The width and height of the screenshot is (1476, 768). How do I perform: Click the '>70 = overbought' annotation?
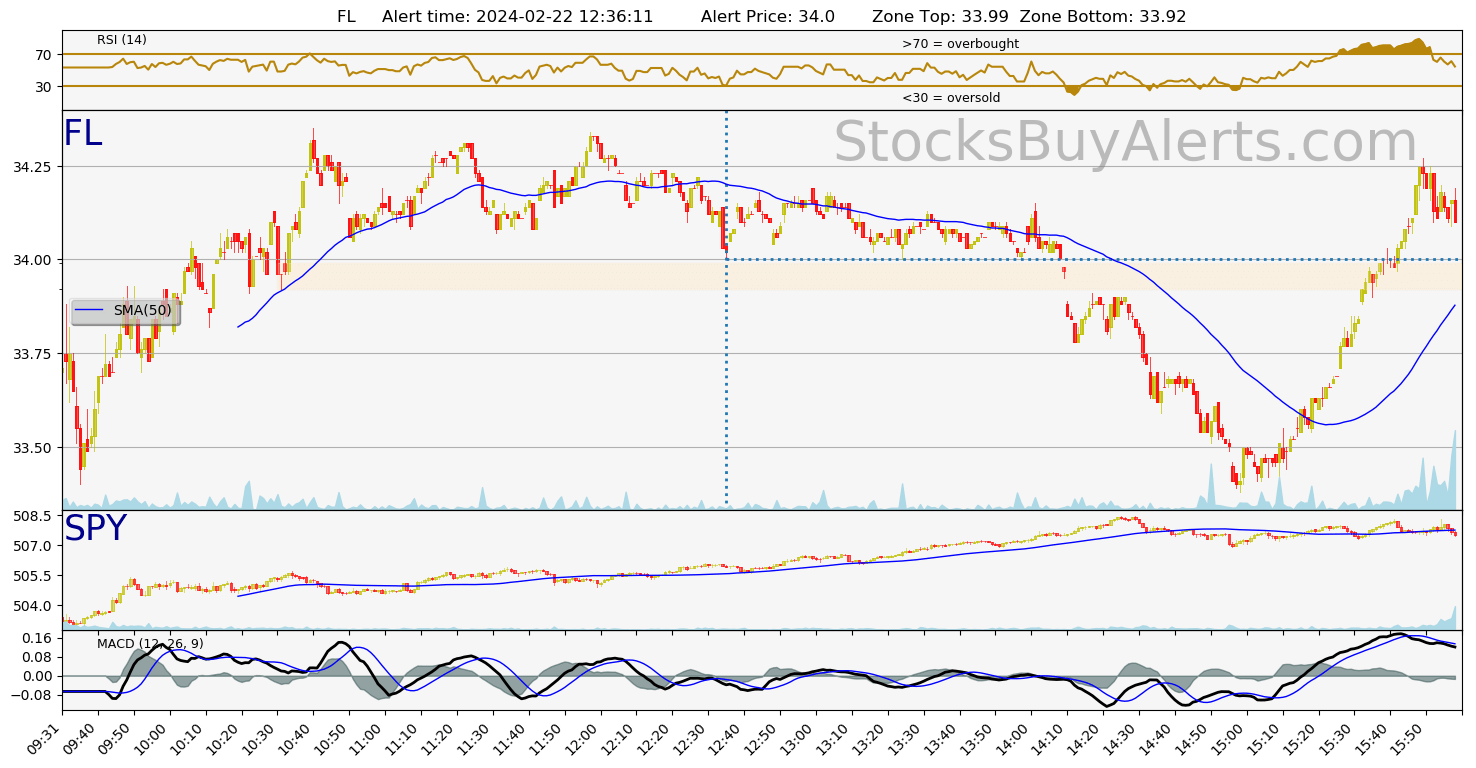pos(960,44)
